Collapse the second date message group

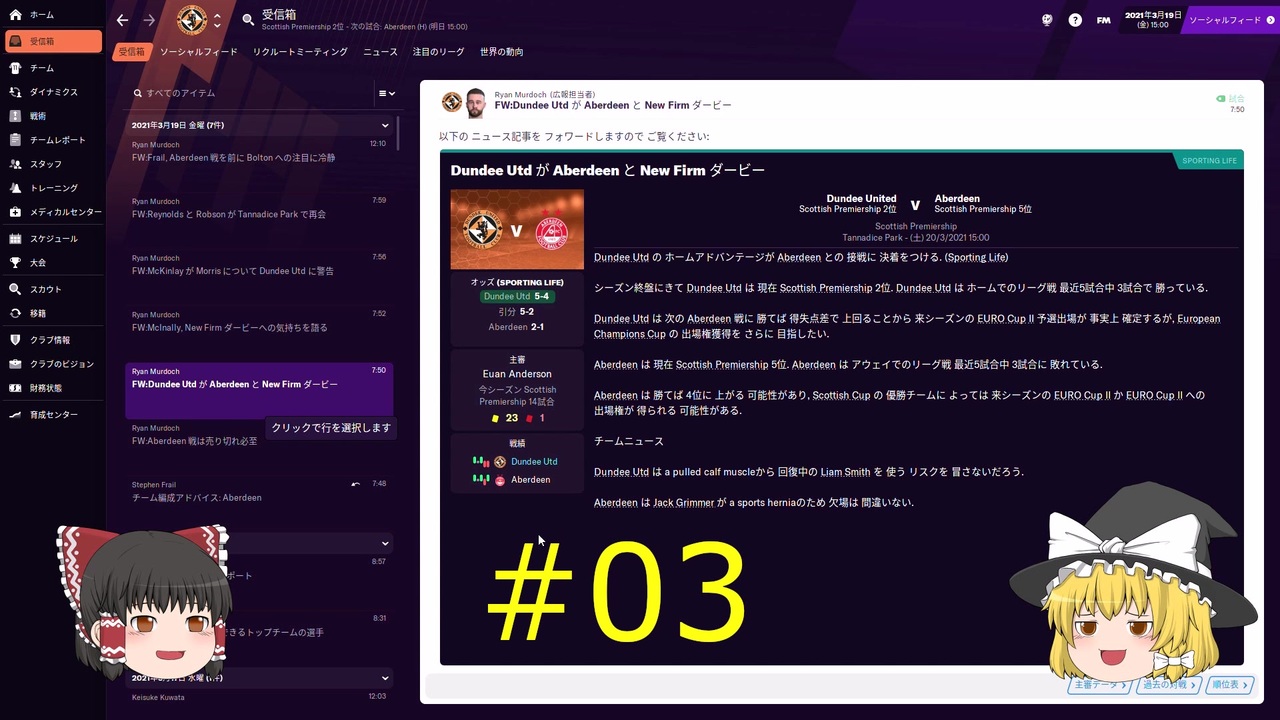(385, 543)
